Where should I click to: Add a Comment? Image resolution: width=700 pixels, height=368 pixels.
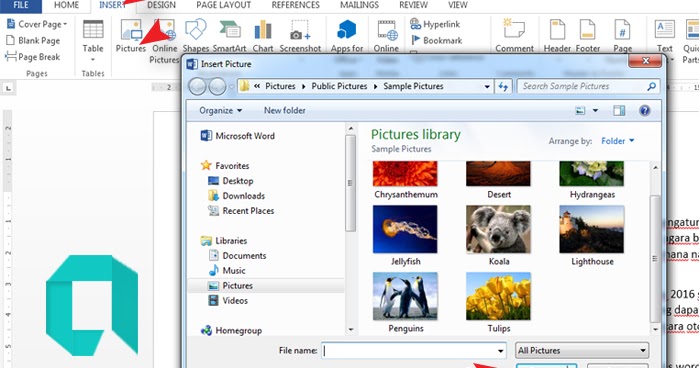point(514,36)
